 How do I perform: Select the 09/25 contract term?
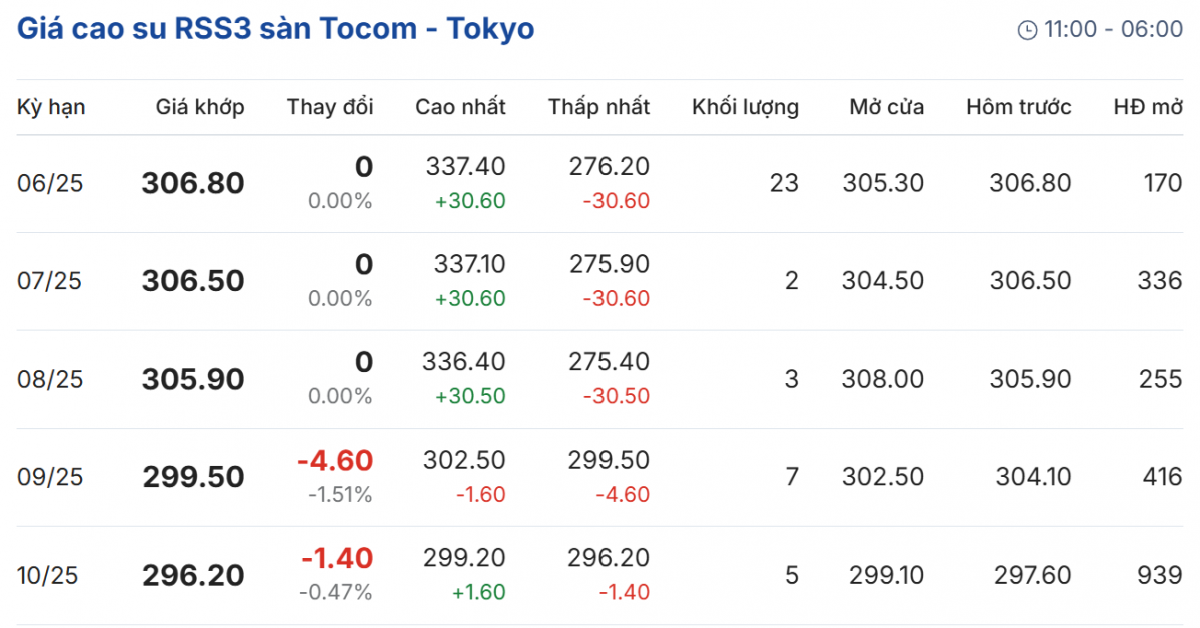click(x=50, y=477)
